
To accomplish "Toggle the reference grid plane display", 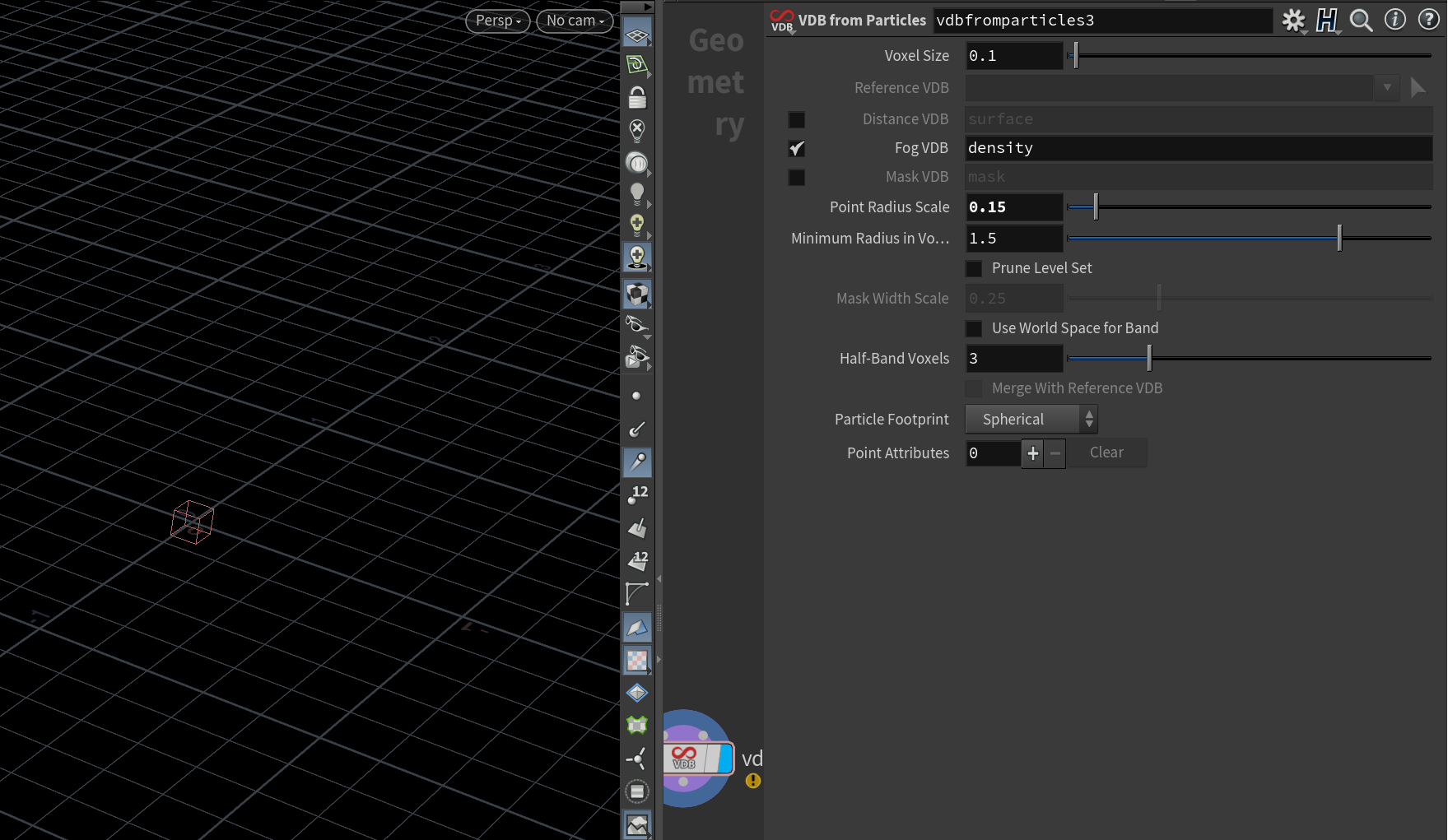I will 637,35.
